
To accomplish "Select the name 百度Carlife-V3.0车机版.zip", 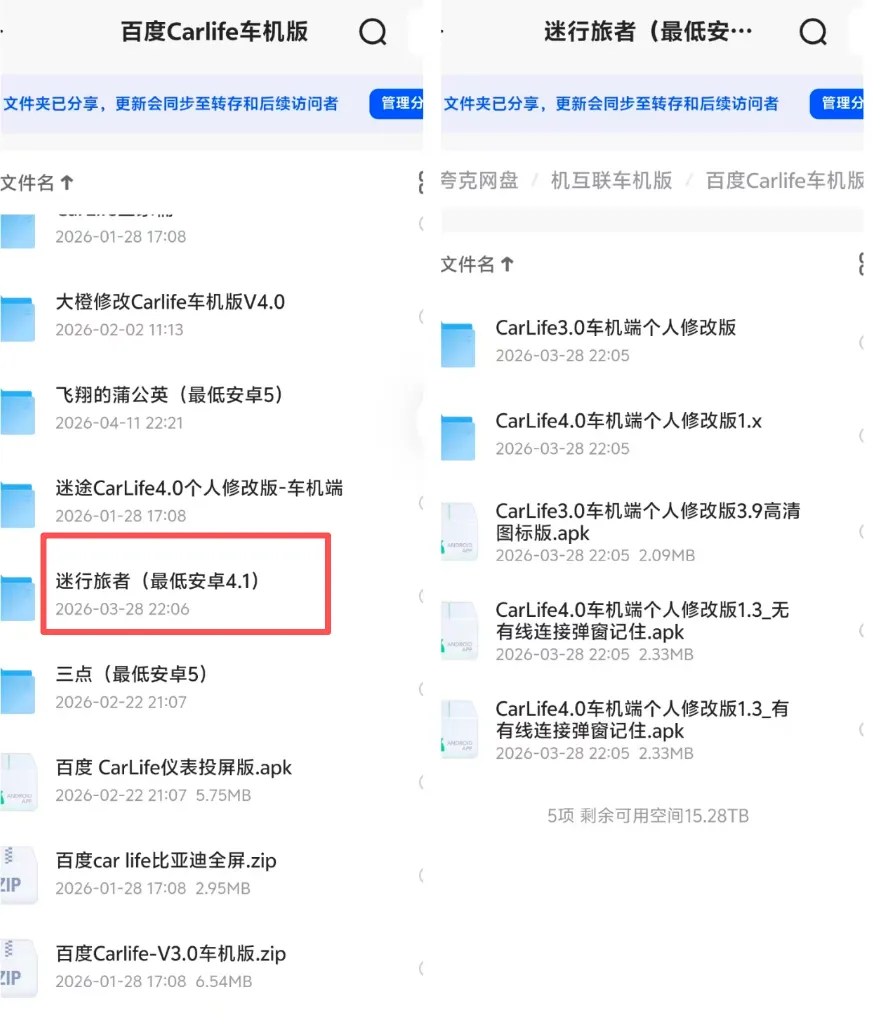I will point(170,954).
